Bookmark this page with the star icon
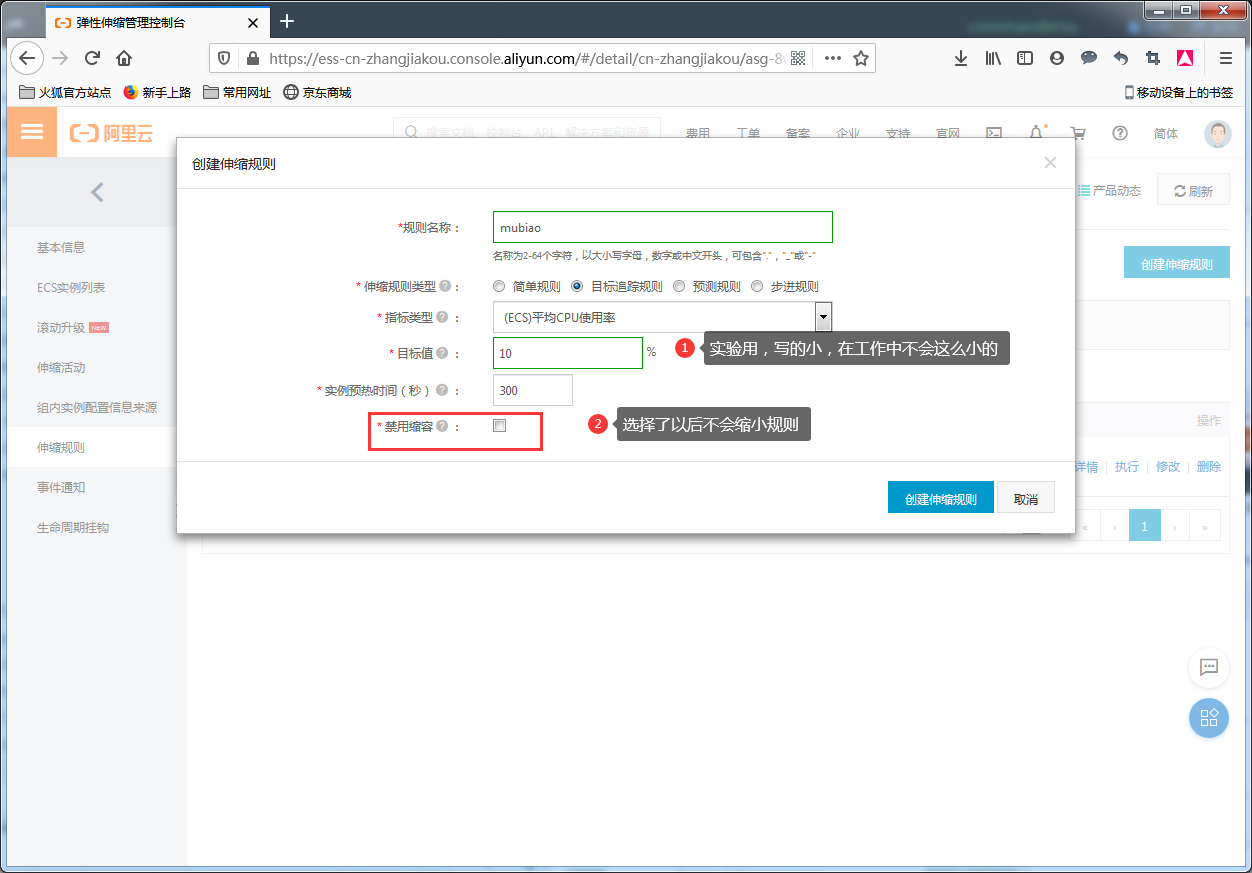This screenshot has height=873, width=1252. 860,58
